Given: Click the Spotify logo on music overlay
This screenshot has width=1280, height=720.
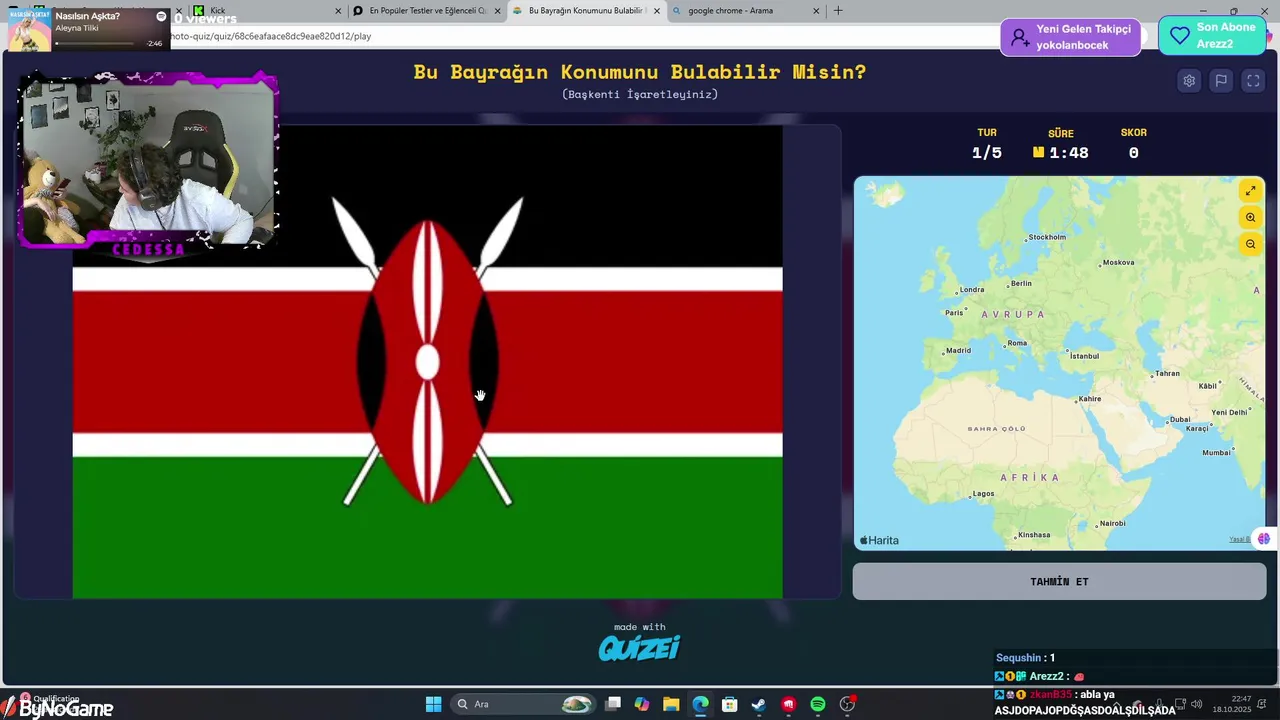Looking at the screenshot, I should 161,17.
